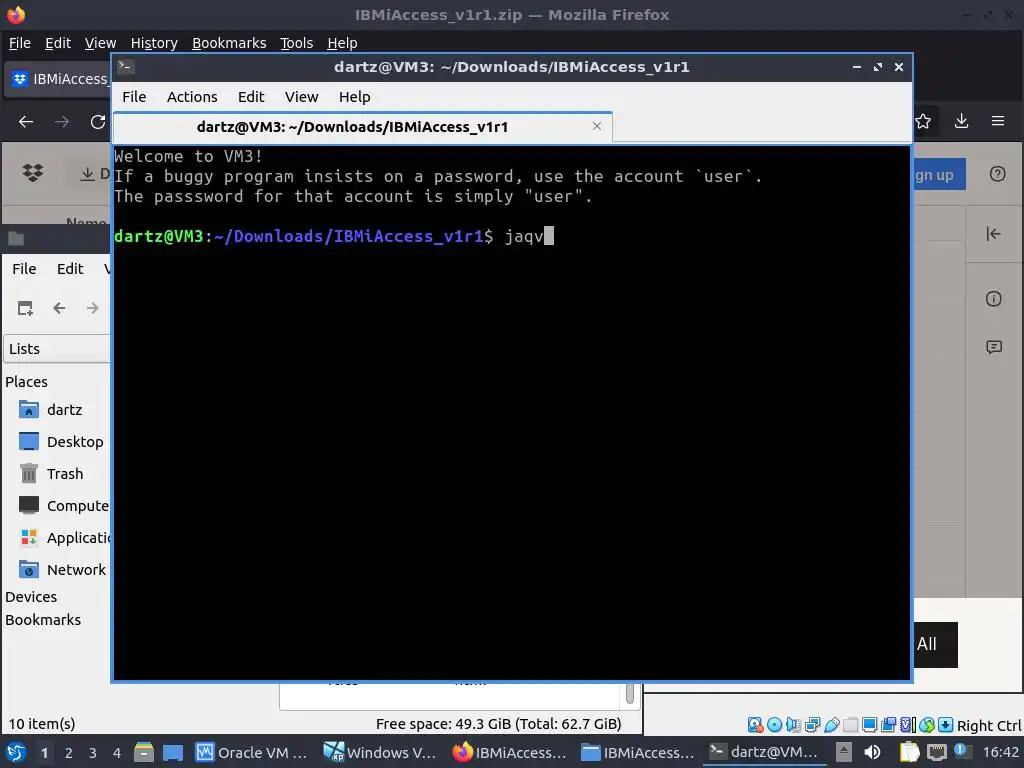
Task: Click the Dropbox logo icon
Action: (33, 173)
